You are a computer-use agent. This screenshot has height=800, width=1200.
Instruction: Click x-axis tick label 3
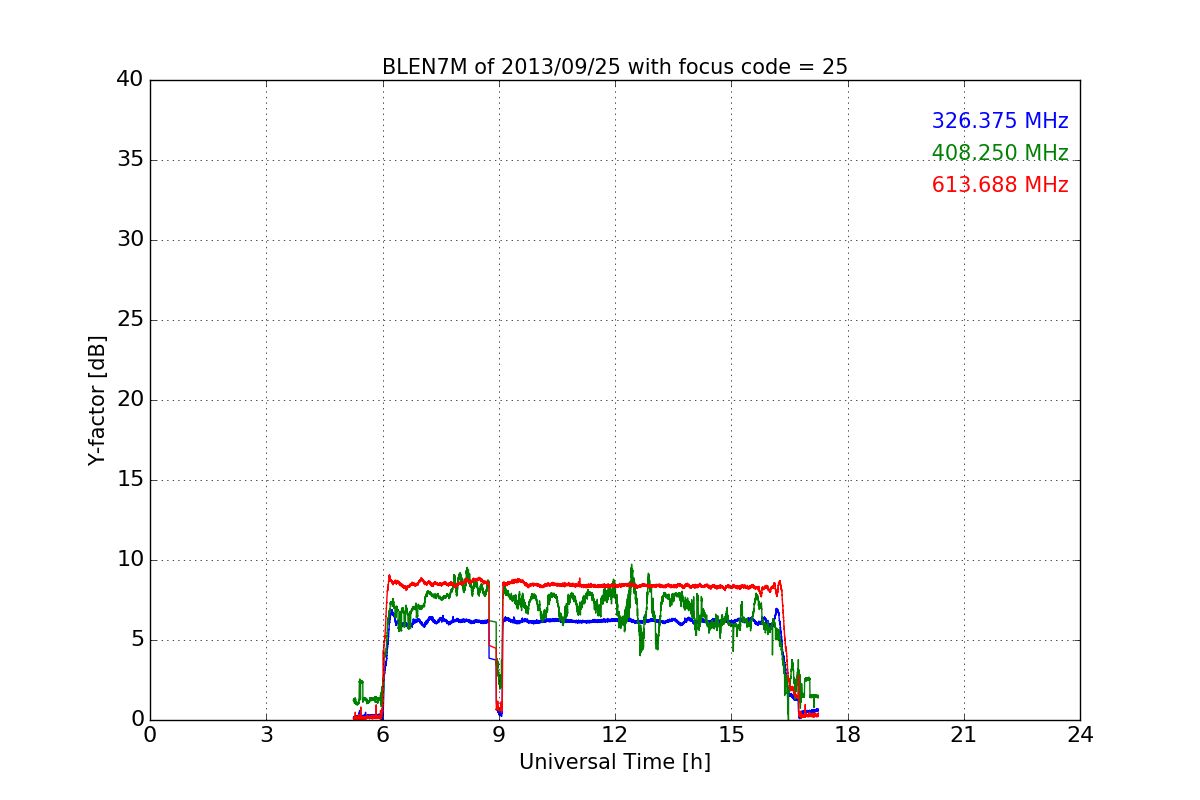click(266, 735)
